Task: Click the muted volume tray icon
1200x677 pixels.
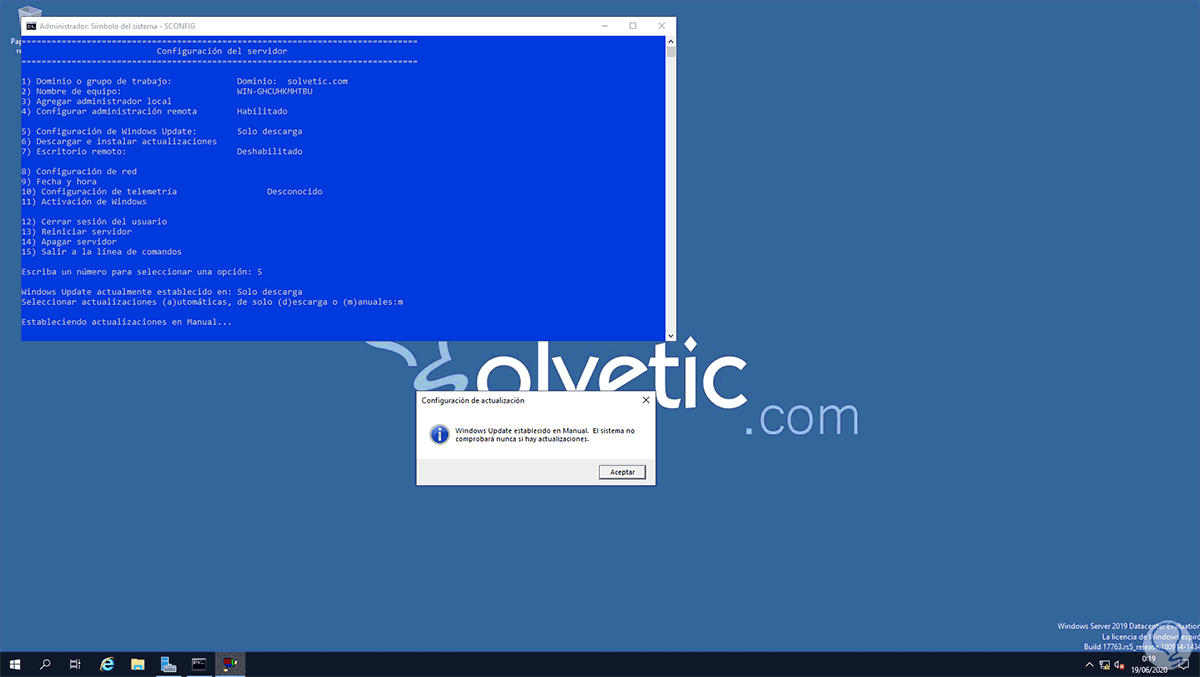Action: pyautogui.click(x=1121, y=665)
